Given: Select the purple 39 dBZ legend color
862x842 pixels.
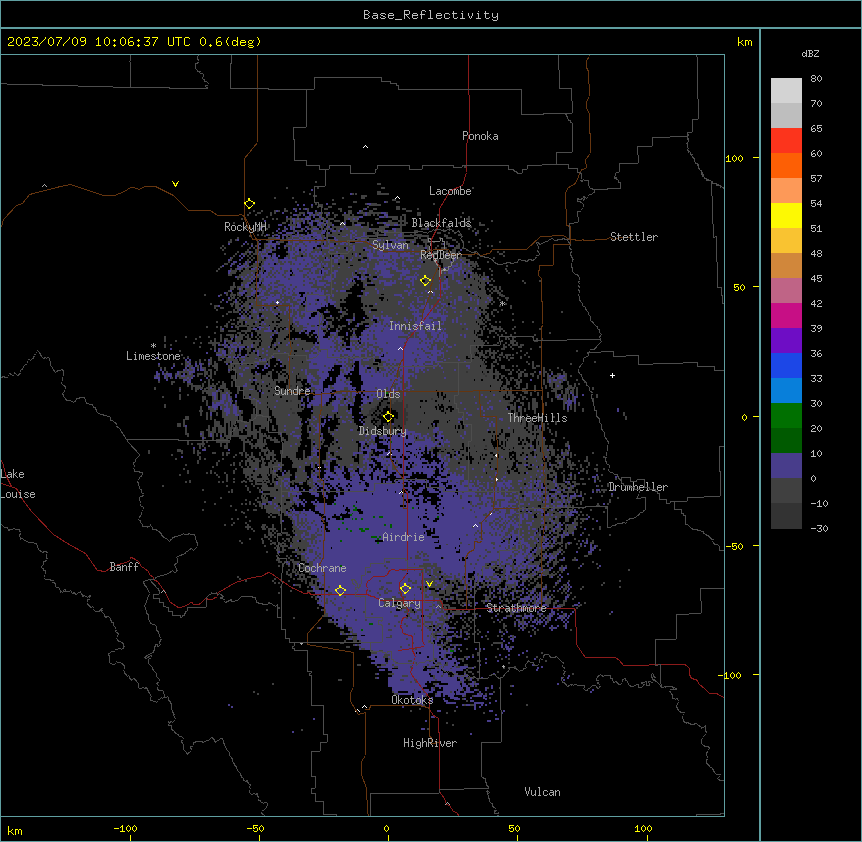Looking at the screenshot, I should 786,341.
